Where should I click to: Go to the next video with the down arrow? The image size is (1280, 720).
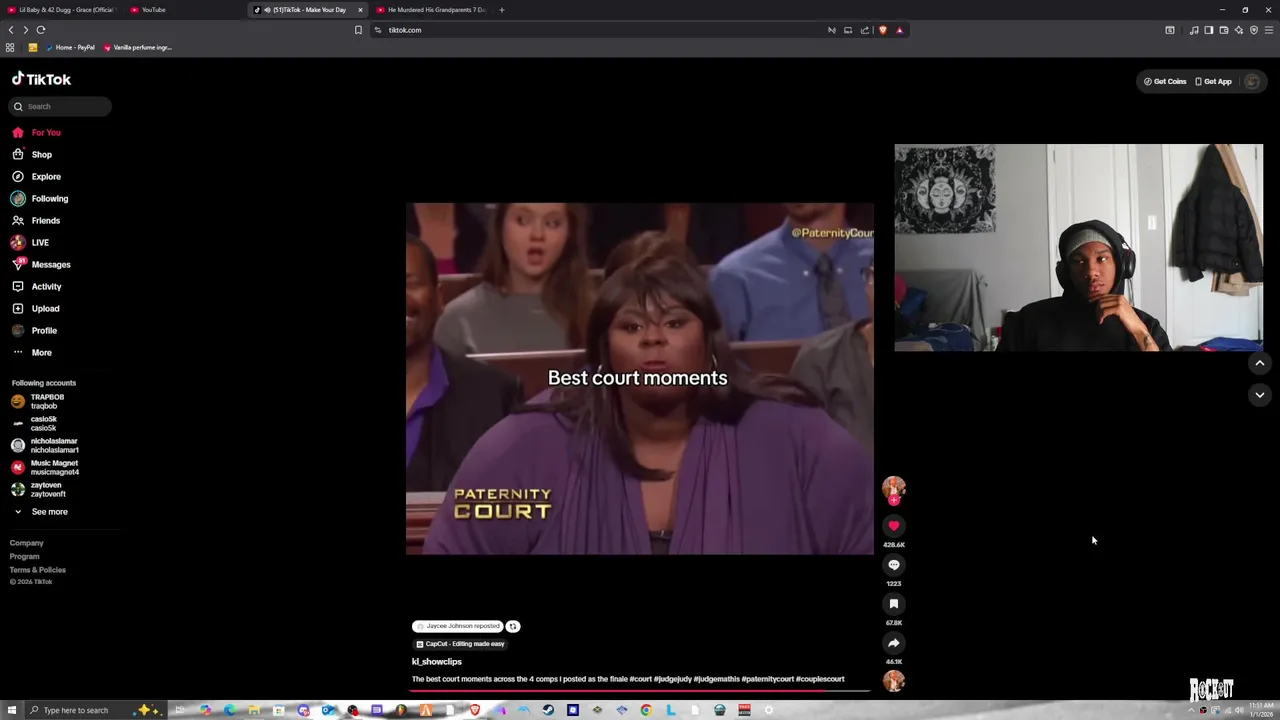pos(1260,395)
